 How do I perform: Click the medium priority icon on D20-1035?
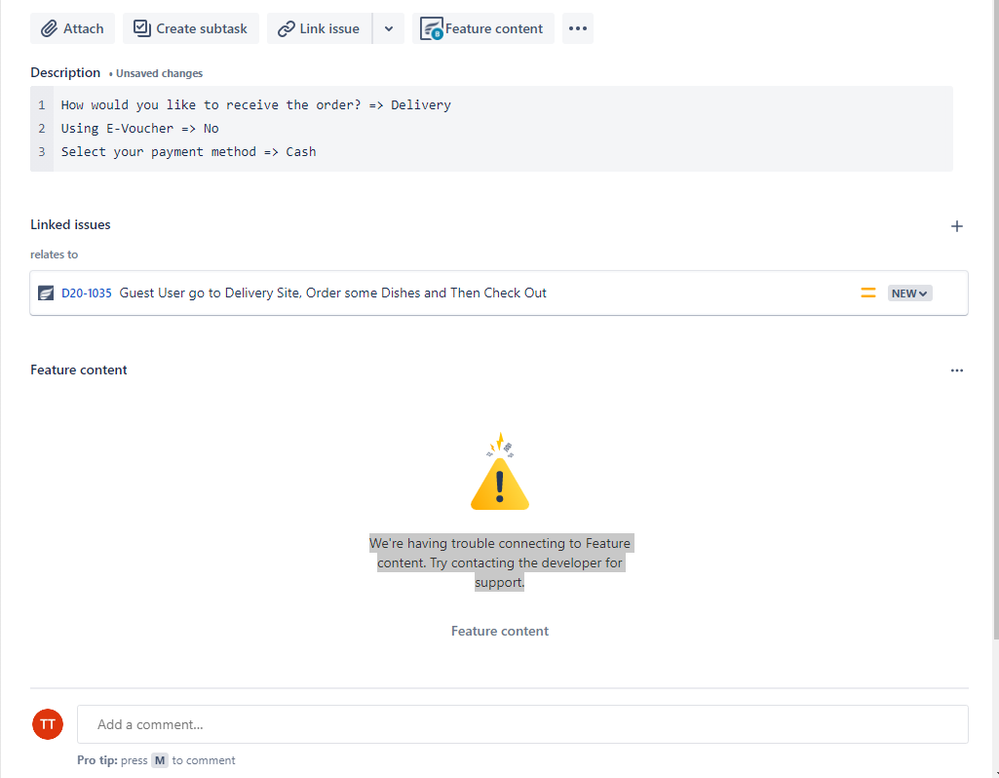[x=868, y=293]
